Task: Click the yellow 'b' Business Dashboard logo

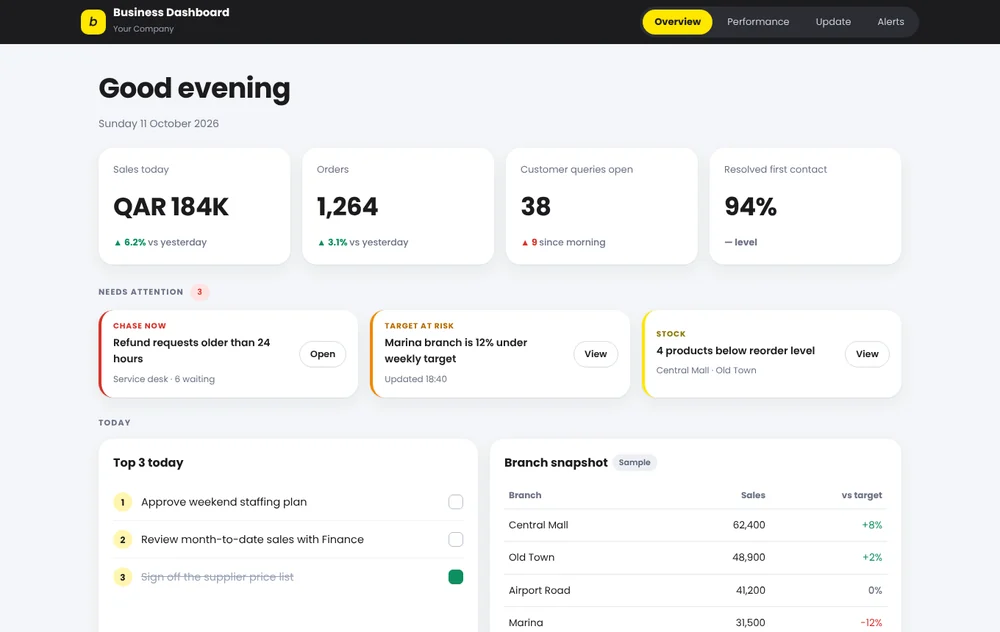Action: tap(93, 22)
